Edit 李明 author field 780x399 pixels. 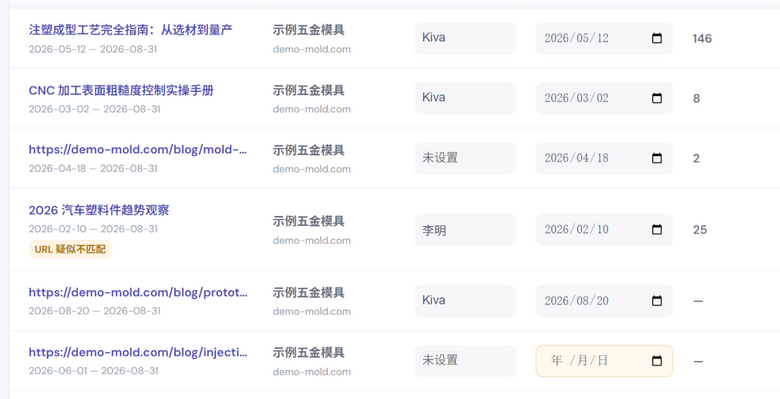click(465, 229)
